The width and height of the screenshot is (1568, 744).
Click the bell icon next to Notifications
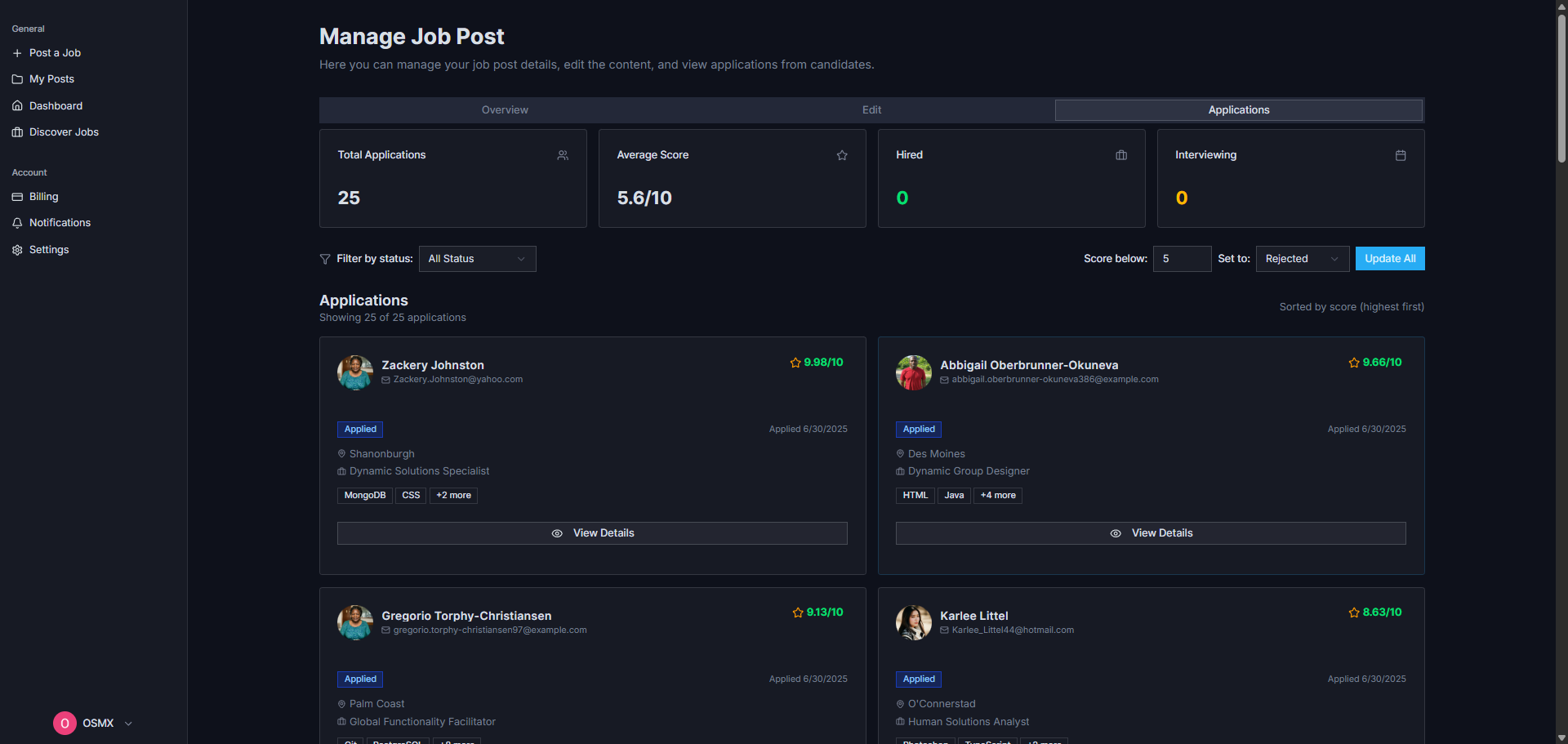click(x=17, y=223)
